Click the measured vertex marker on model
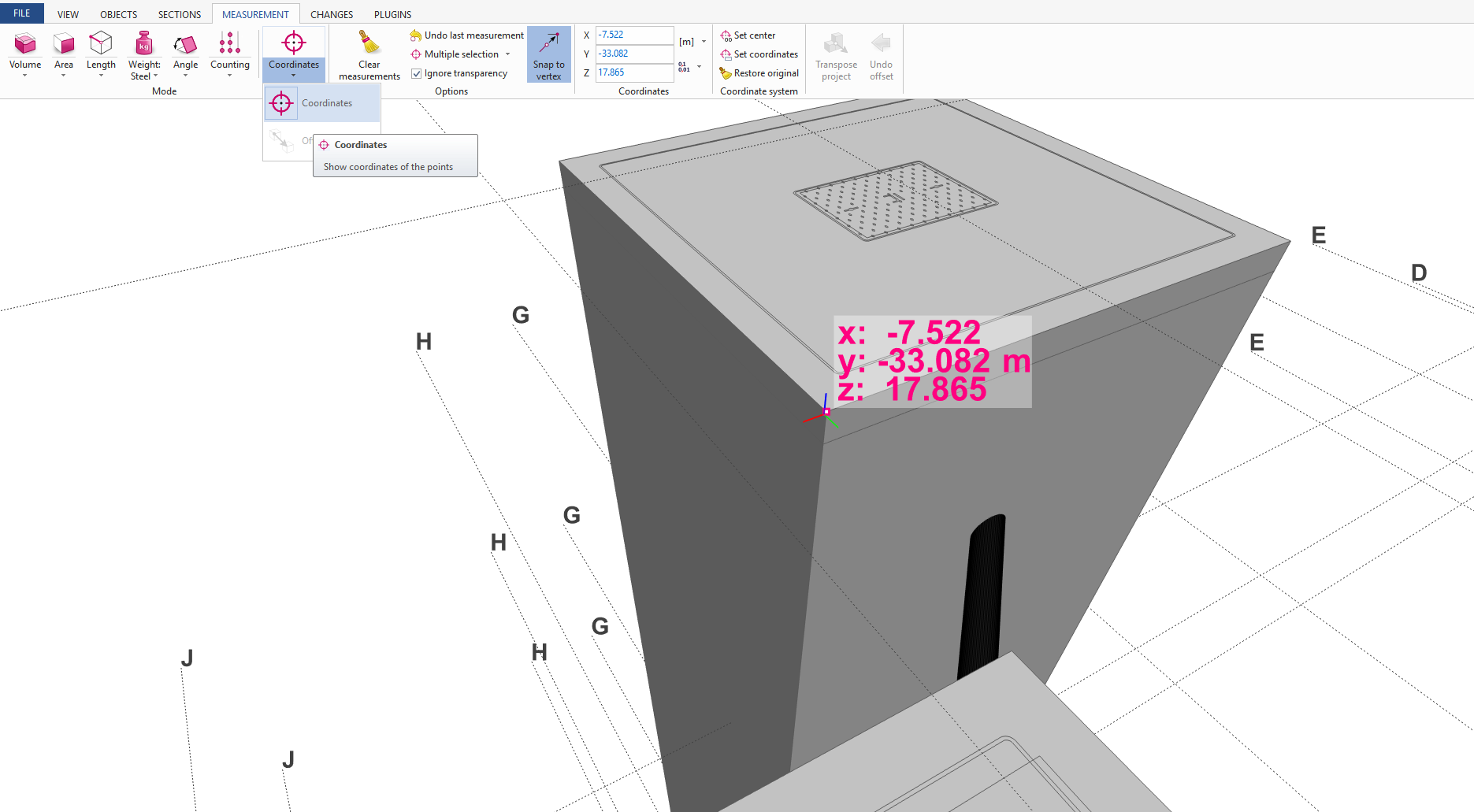The width and height of the screenshot is (1474, 812). click(x=826, y=411)
